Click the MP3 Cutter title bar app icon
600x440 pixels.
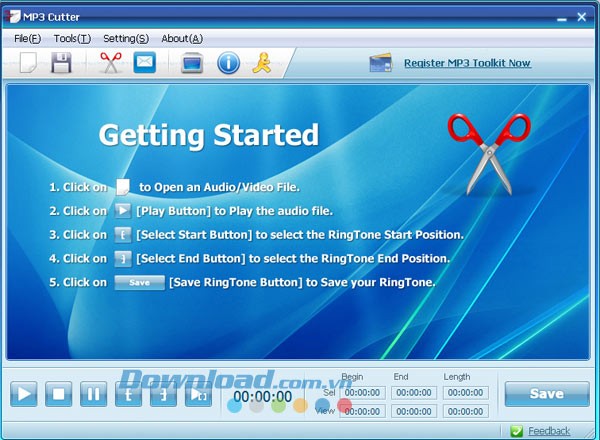14,16
